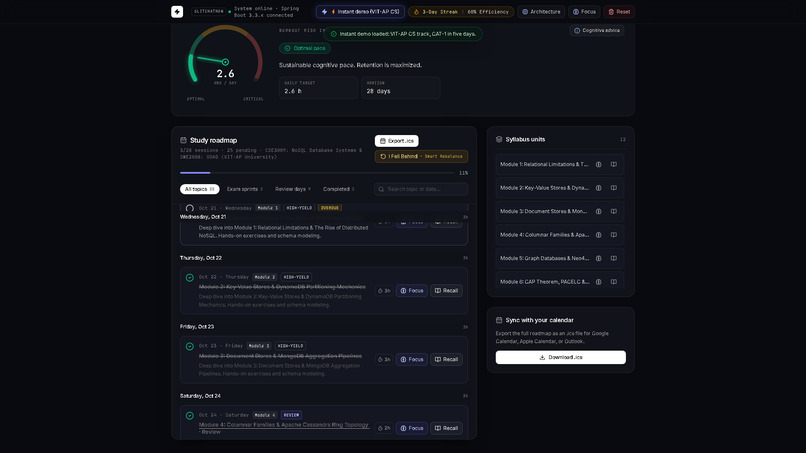Image resolution: width=806 pixels, height=453 pixels.
Task: Open focus icon for syllabus Module 4
Action: click(598, 235)
